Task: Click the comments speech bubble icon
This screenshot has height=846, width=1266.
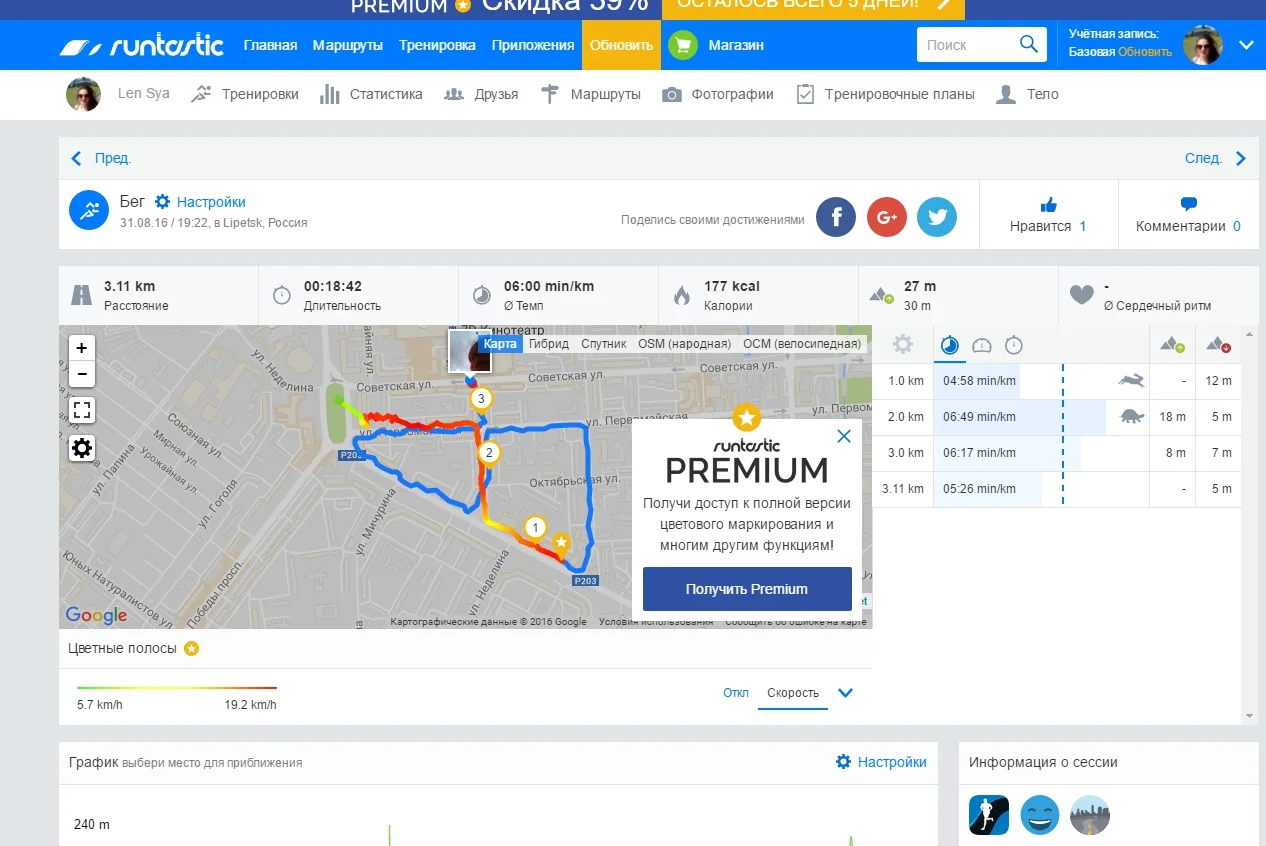Action: click(x=1188, y=204)
